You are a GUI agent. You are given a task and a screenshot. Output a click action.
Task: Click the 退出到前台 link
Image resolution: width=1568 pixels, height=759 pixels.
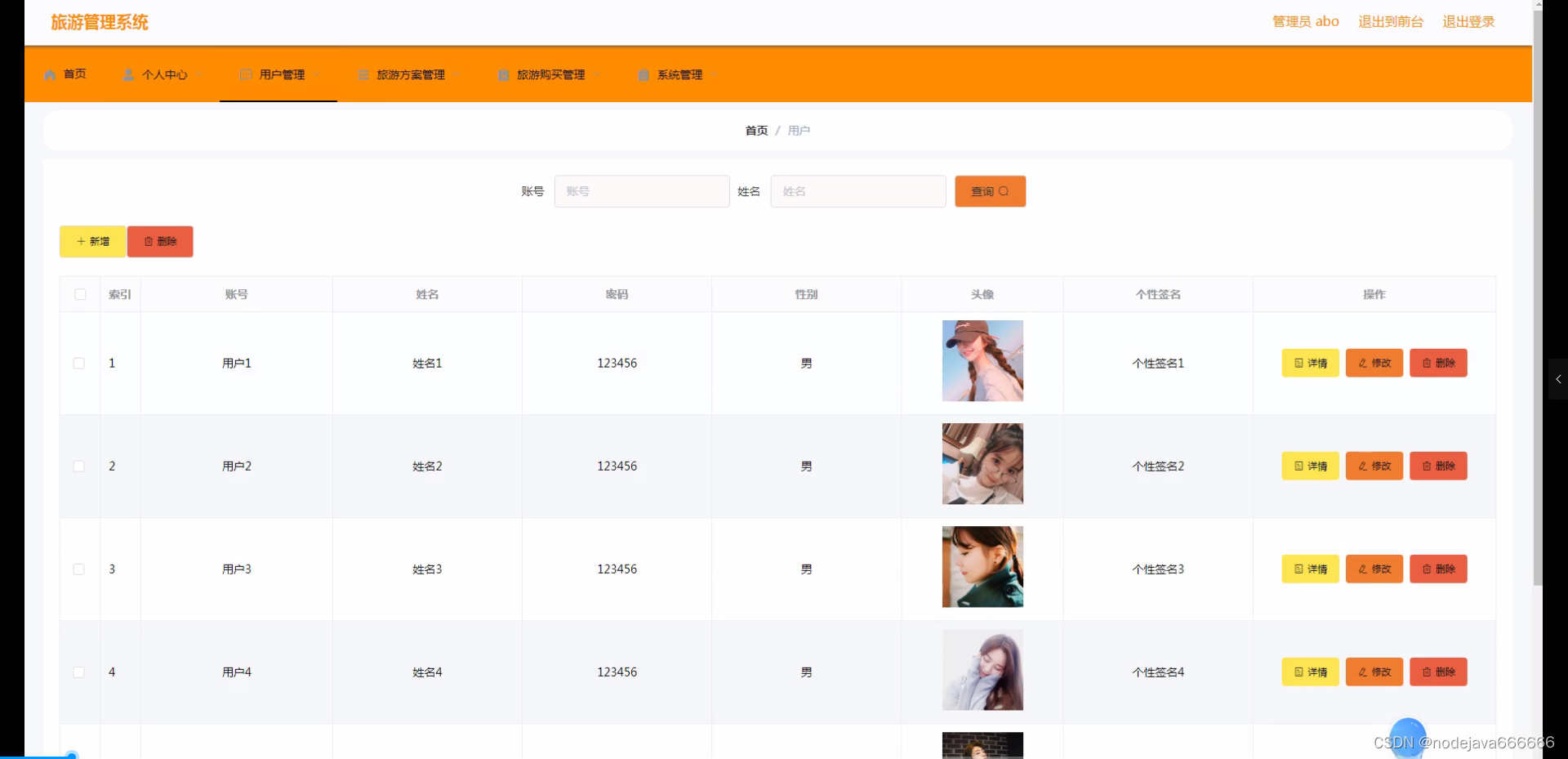(x=1390, y=22)
